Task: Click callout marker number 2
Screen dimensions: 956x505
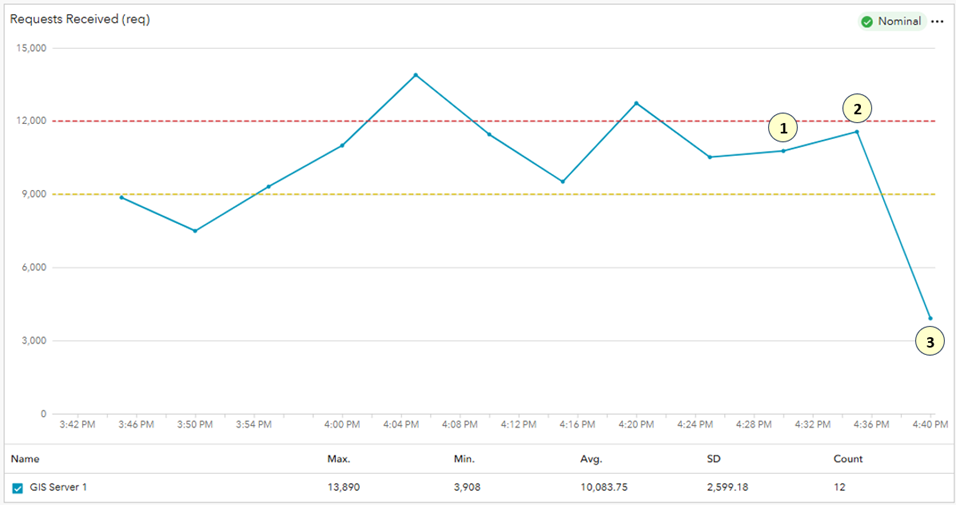Action: pos(857,108)
